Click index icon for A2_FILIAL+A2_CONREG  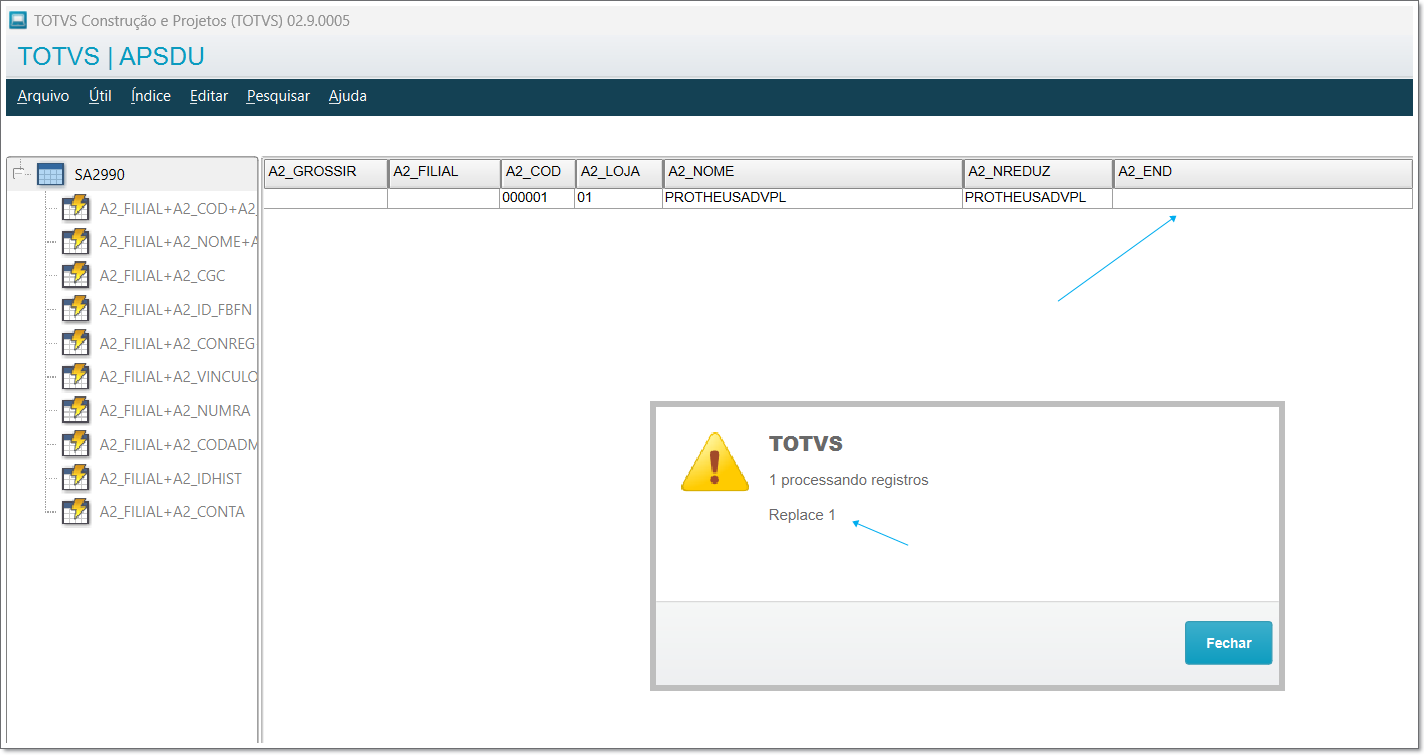pos(75,343)
